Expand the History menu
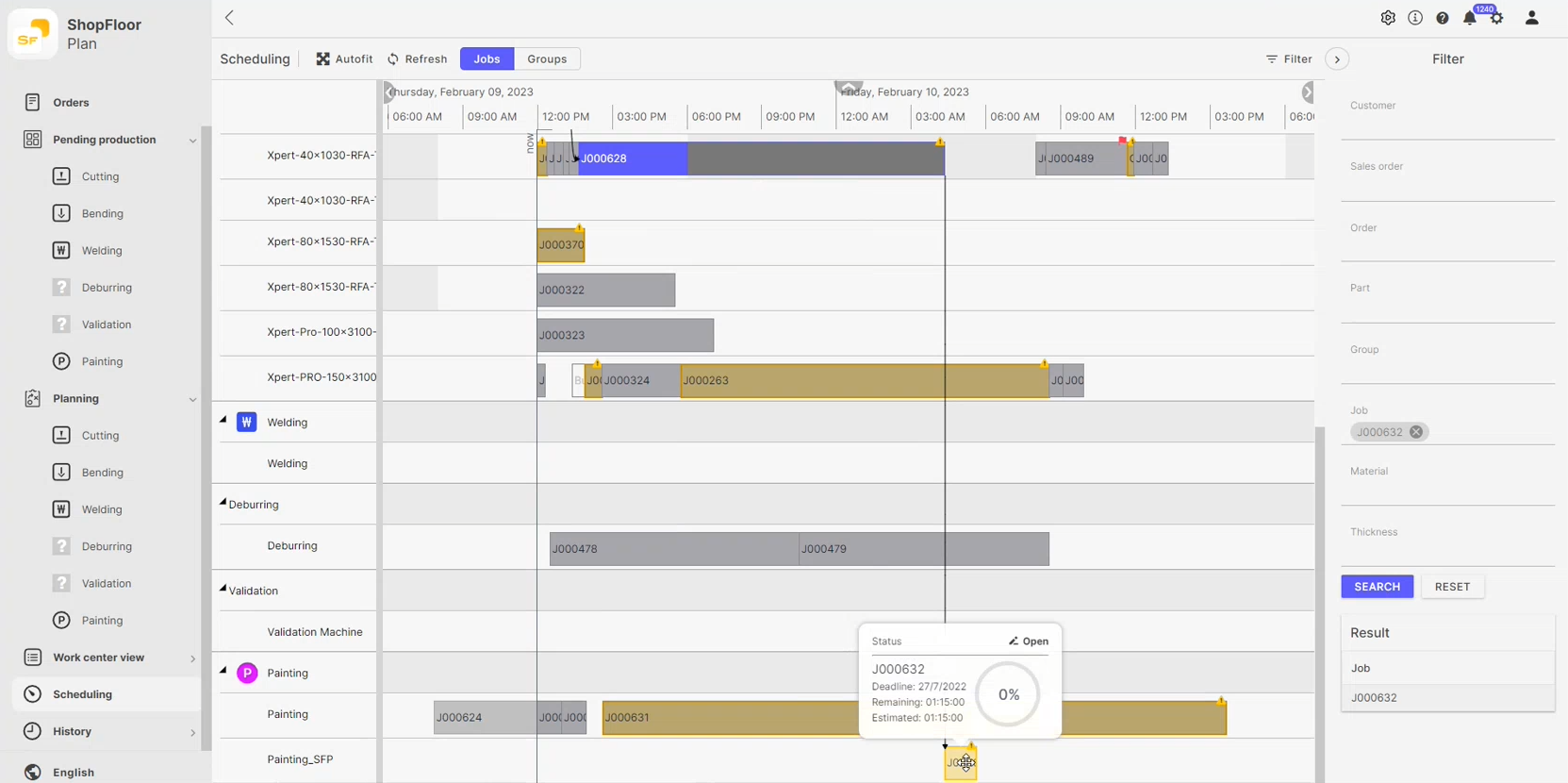Screen dimensions: 1568x783 192,732
